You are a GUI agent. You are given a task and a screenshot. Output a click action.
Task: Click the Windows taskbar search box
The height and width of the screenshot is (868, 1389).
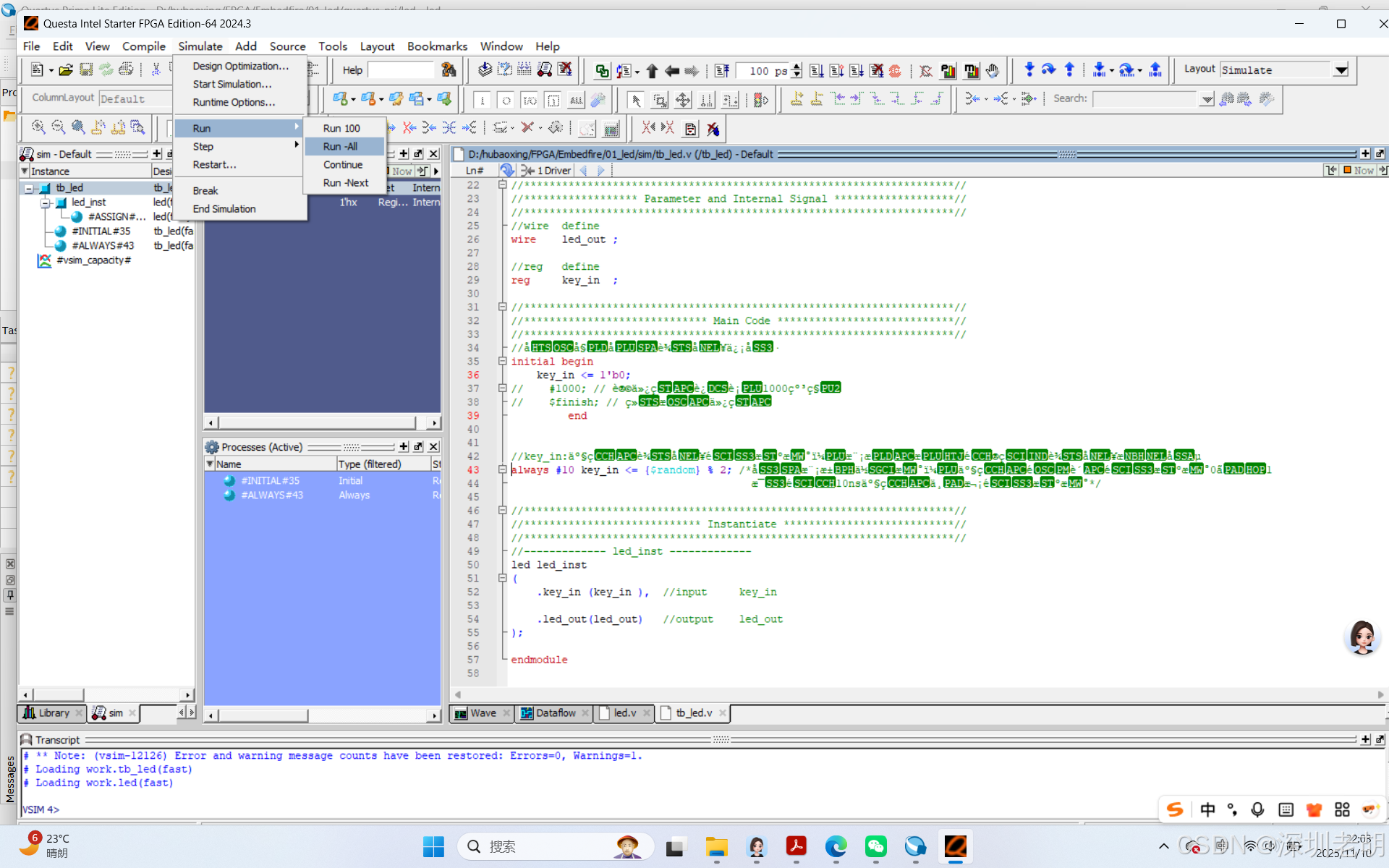point(555,846)
